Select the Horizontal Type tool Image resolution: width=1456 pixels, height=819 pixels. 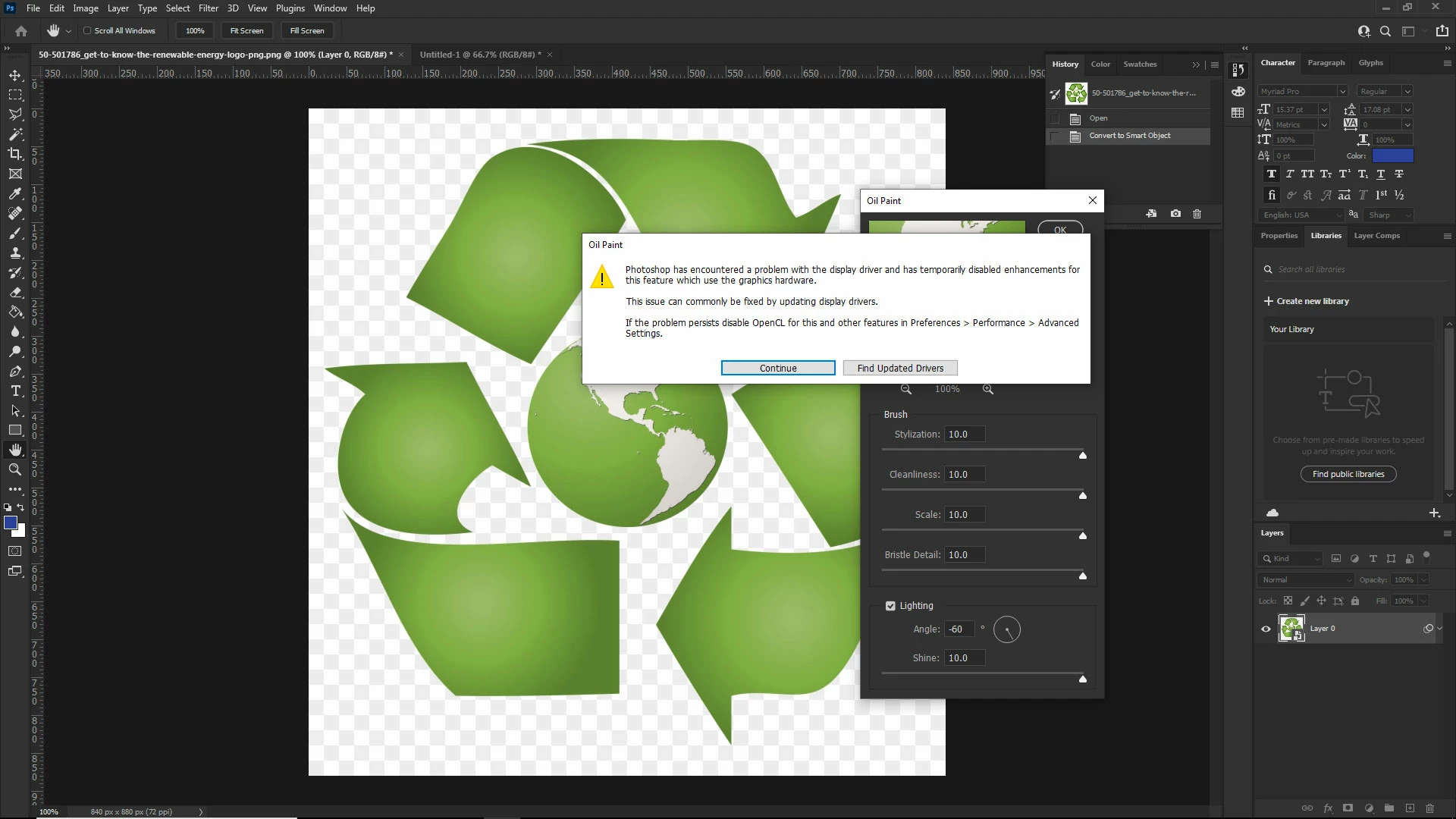15,391
